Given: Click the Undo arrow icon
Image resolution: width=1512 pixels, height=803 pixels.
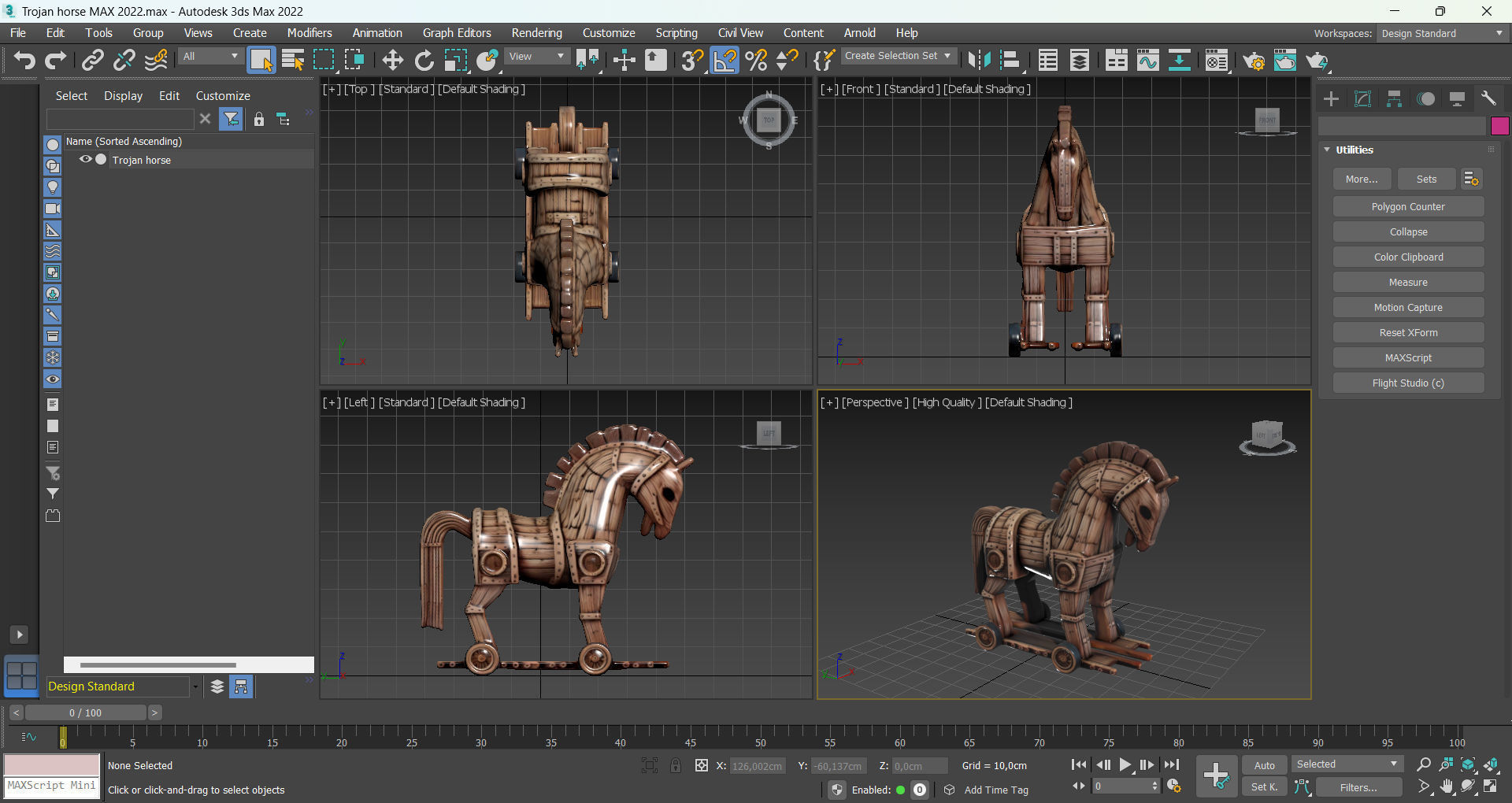Looking at the screenshot, I should pos(24,60).
